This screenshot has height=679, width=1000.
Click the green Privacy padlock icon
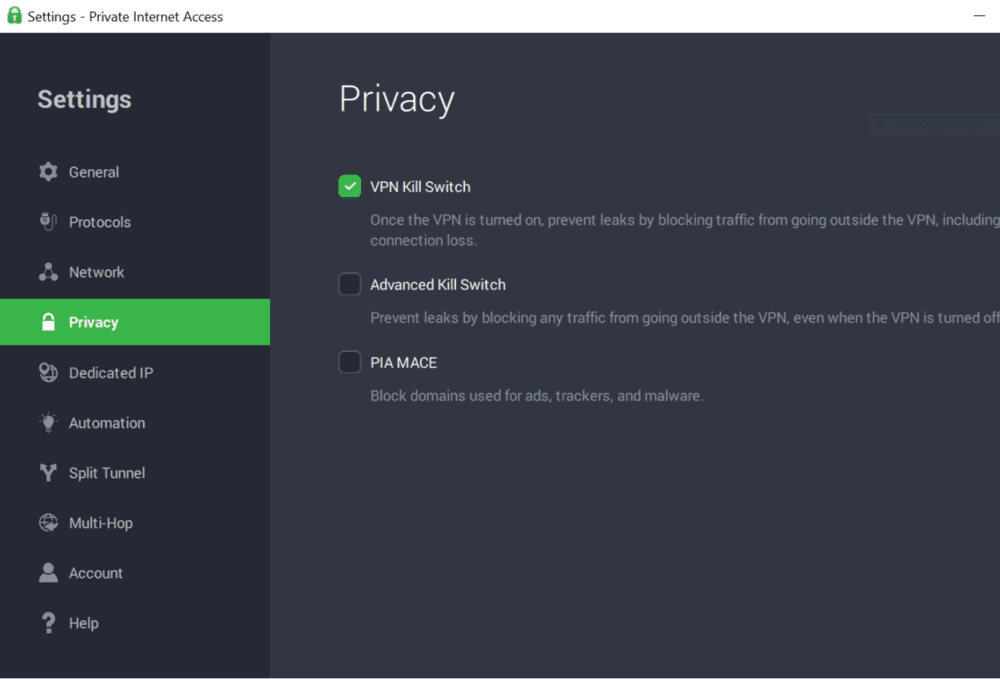(x=48, y=321)
